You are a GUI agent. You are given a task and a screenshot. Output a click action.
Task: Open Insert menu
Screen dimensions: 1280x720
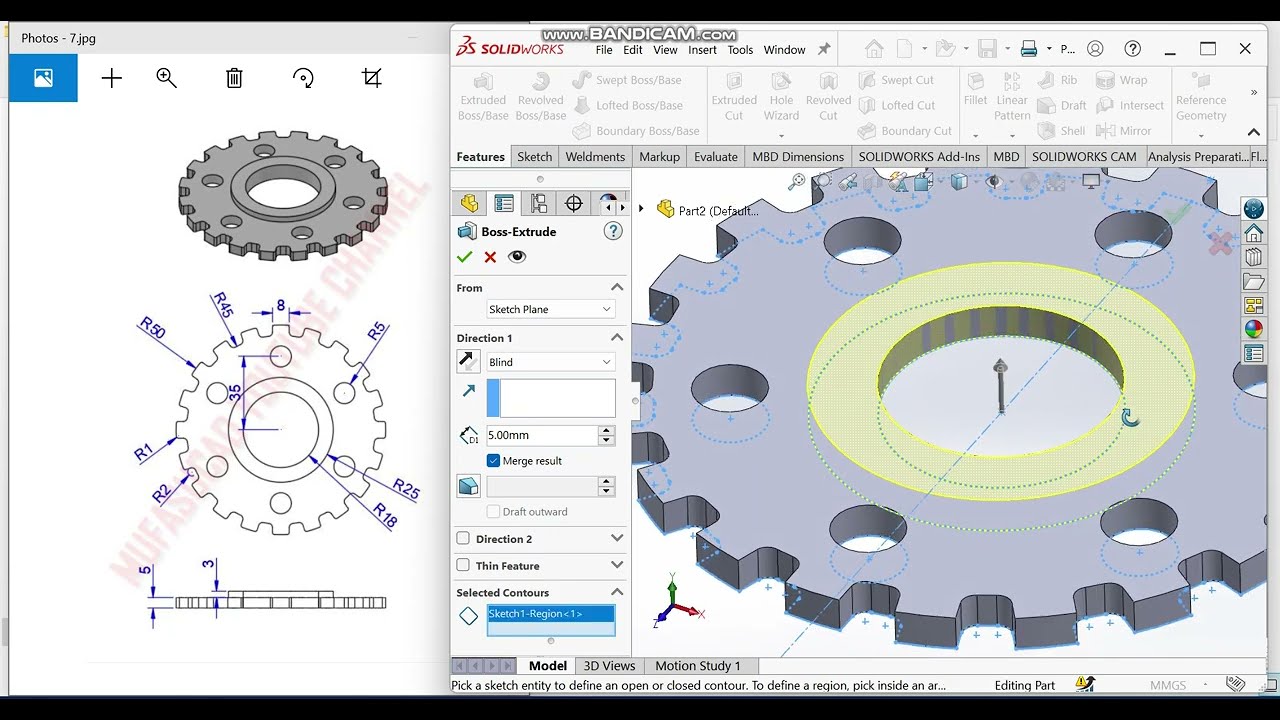(702, 50)
